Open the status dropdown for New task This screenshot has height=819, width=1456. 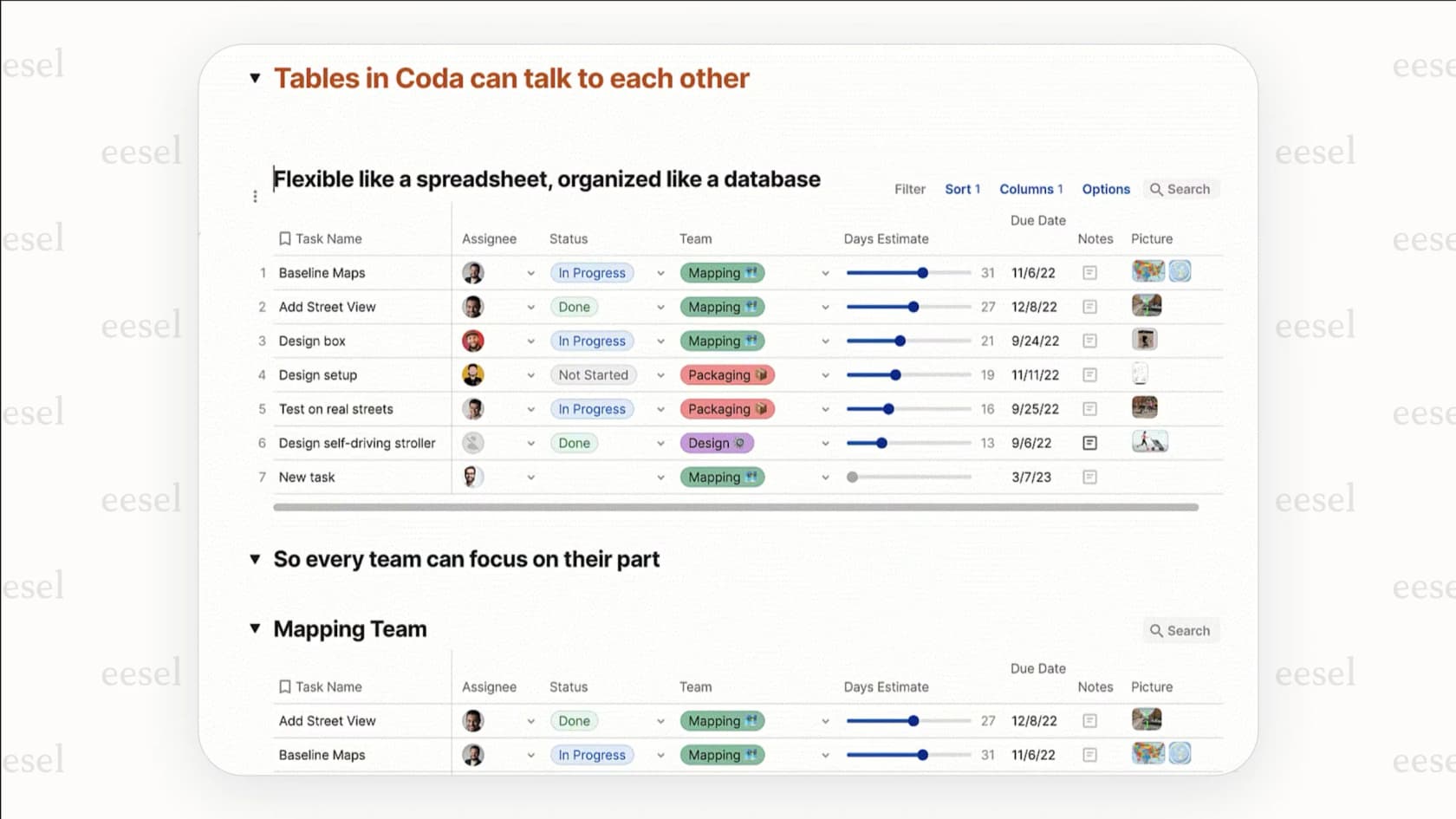pos(660,478)
